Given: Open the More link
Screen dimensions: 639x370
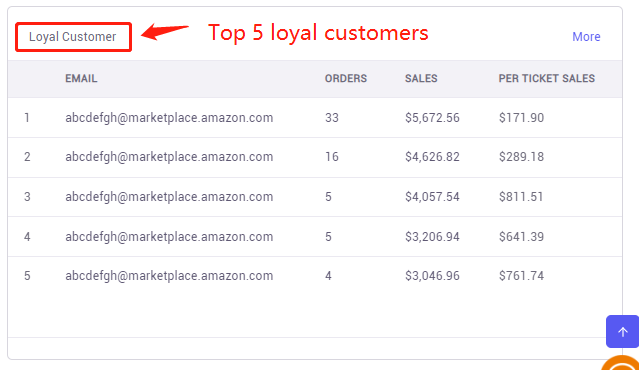Looking at the screenshot, I should (x=586, y=37).
